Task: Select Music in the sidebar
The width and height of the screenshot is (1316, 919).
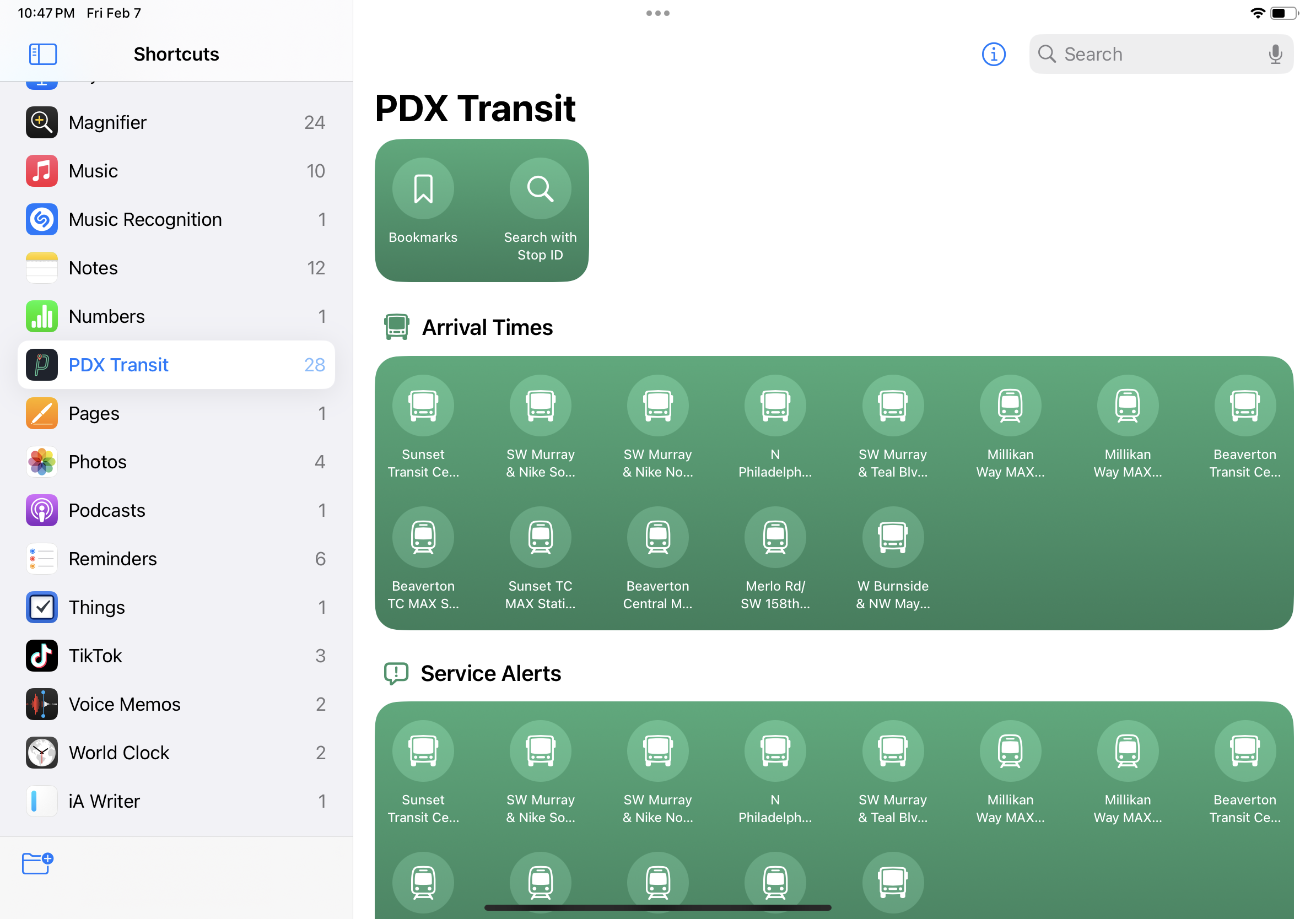Action: [176, 171]
